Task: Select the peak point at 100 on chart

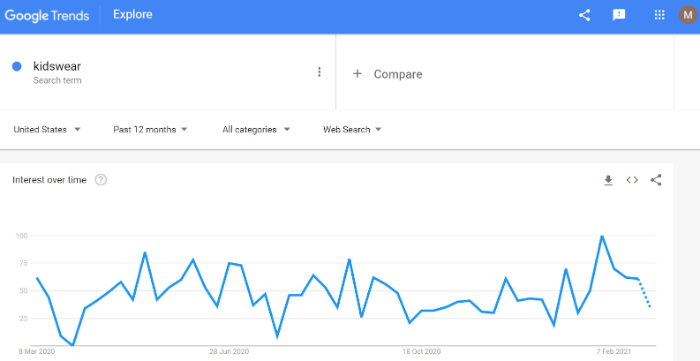Action: pos(602,236)
